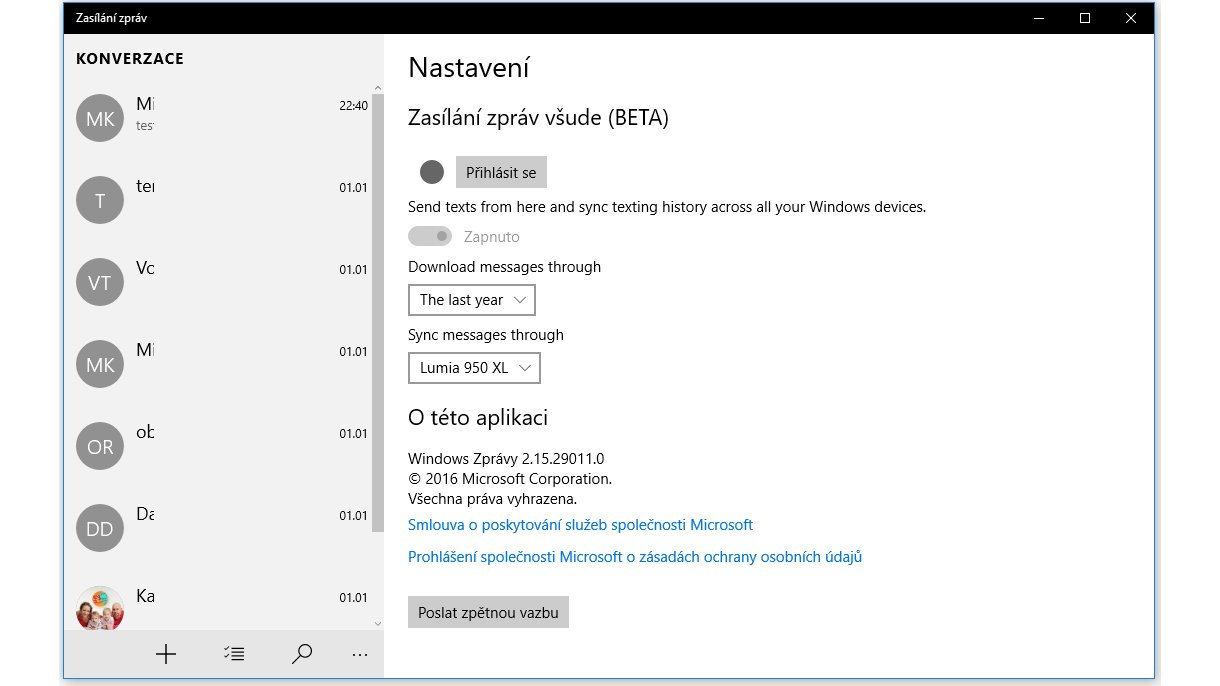The height and width of the screenshot is (686, 1220).
Task: Click the Windows Zprávy 2.15.29011.0 version text
Action: (506, 459)
